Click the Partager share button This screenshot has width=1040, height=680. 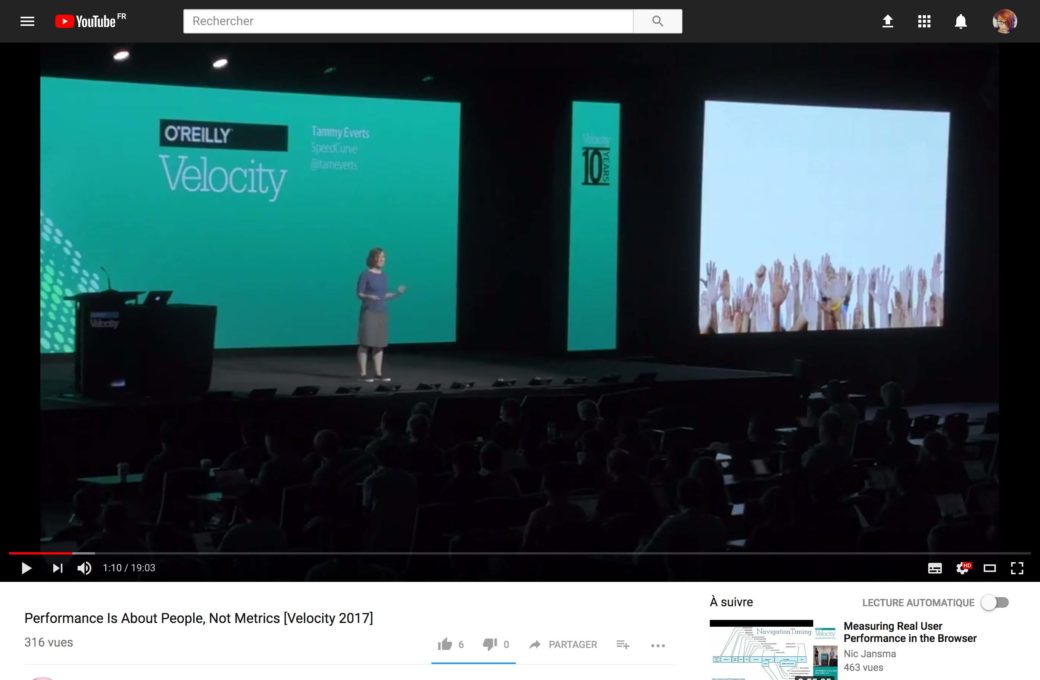[563, 645]
